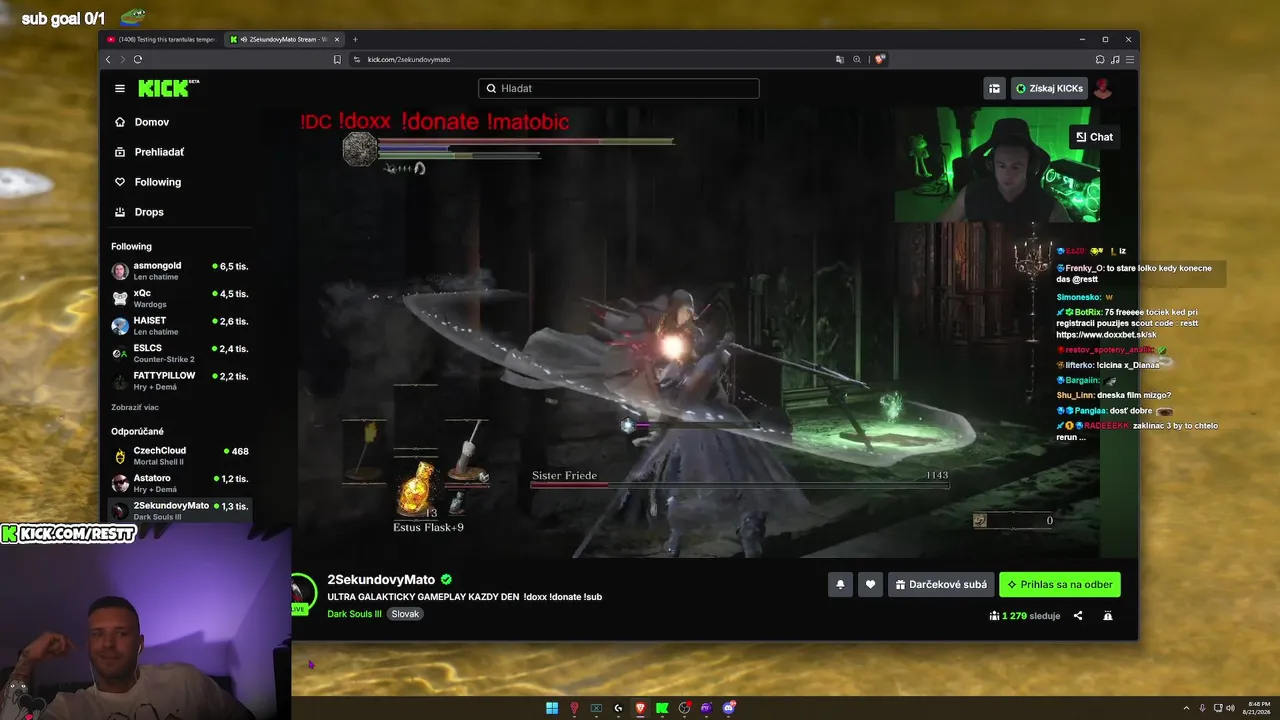
Task: Open the taskbar clock and date
Action: [x=1256, y=708]
